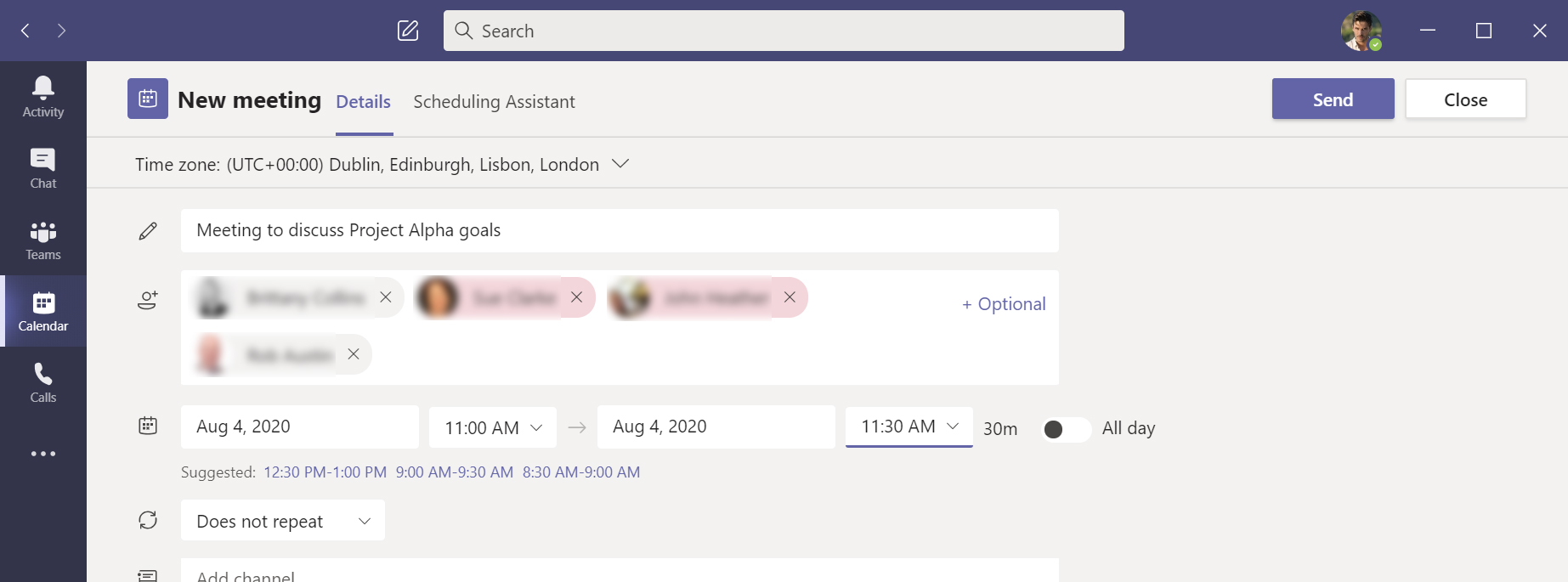Open the user profile avatar menu
Screen dimensions: 1568x582
pos(1361,31)
